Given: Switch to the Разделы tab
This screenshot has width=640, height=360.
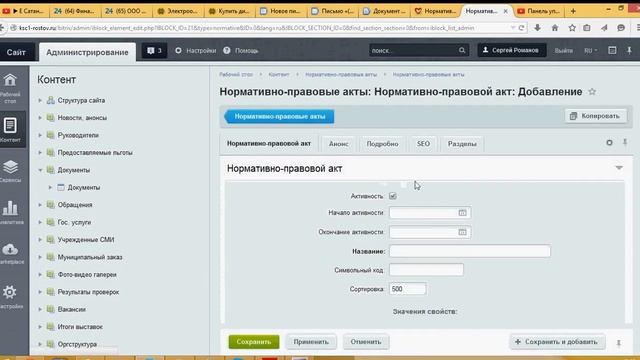Looking at the screenshot, I should [462, 144].
